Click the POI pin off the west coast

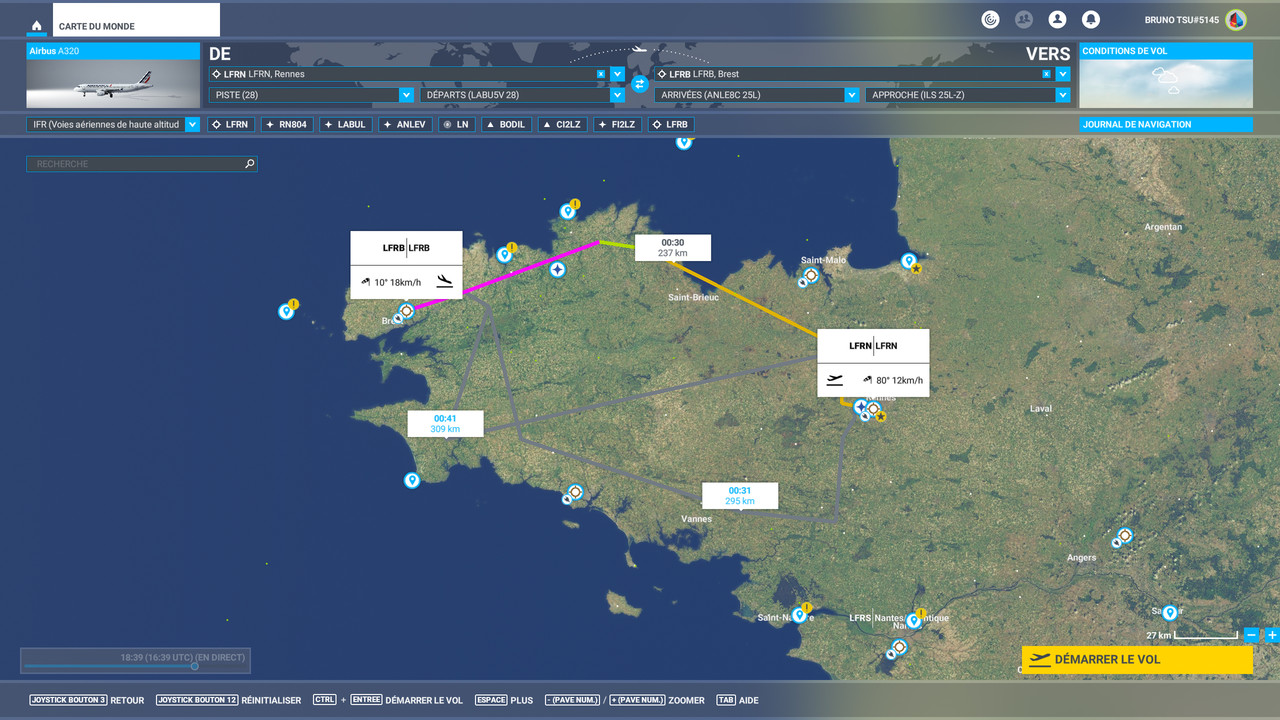pos(286,311)
